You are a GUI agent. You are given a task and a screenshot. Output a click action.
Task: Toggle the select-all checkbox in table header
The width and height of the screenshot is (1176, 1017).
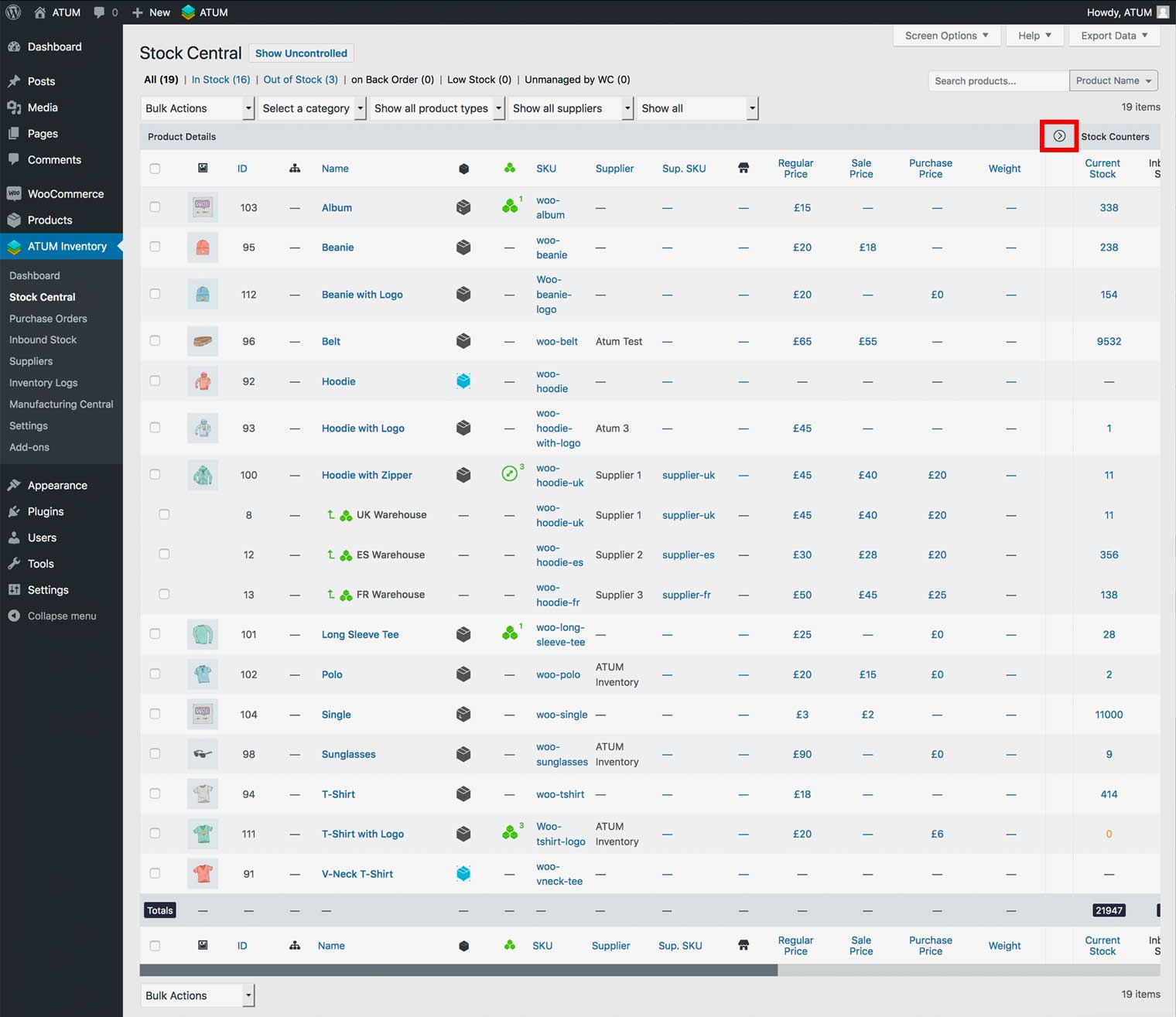155,169
